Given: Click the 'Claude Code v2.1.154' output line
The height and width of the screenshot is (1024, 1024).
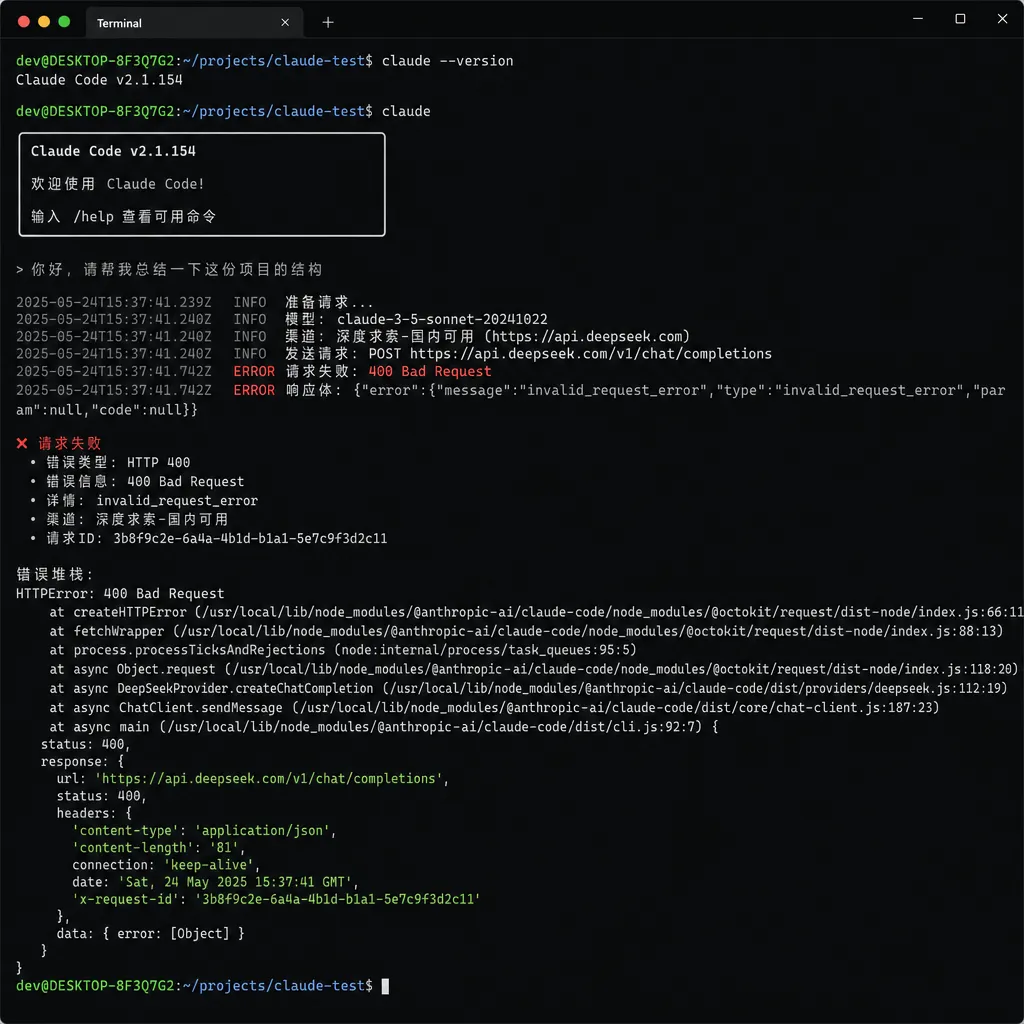Looking at the screenshot, I should (x=99, y=80).
